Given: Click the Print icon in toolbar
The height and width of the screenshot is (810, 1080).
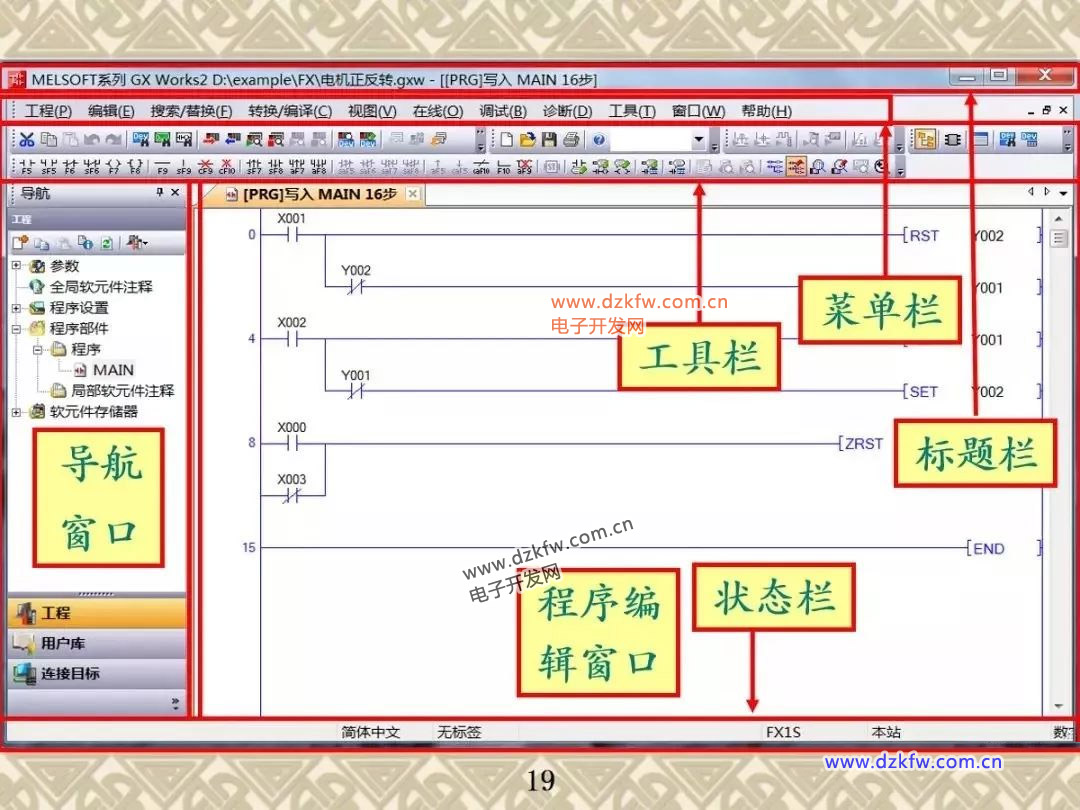Looking at the screenshot, I should pyautogui.click(x=570, y=140).
